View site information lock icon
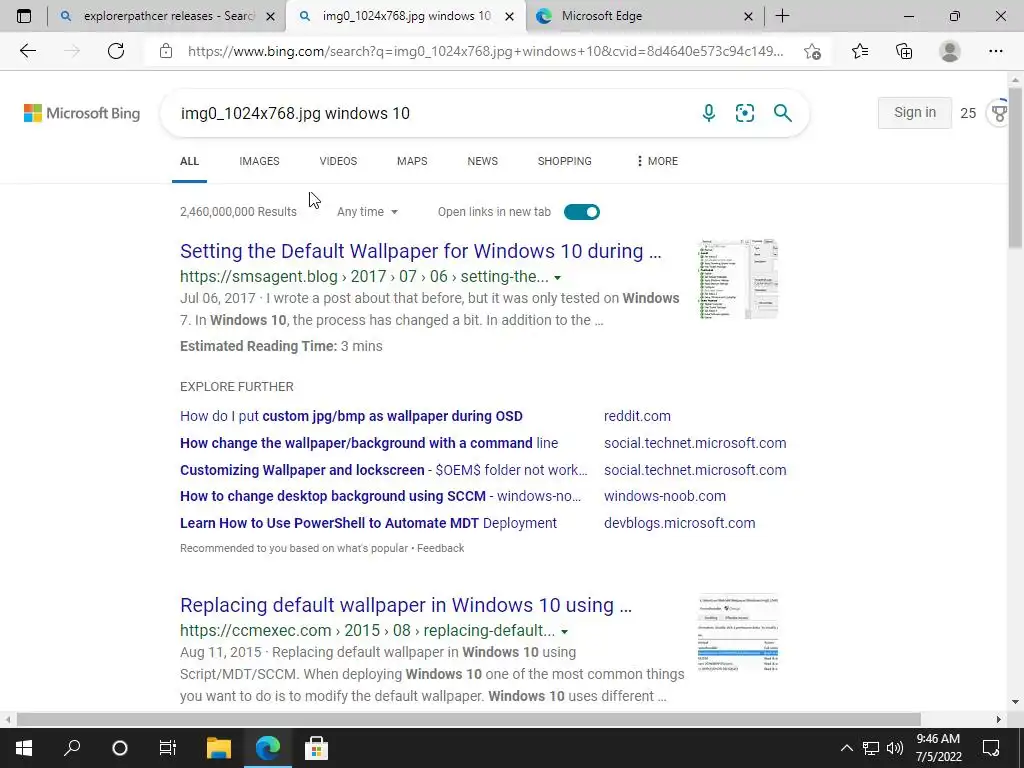Image resolution: width=1024 pixels, height=768 pixels. pyautogui.click(x=166, y=51)
